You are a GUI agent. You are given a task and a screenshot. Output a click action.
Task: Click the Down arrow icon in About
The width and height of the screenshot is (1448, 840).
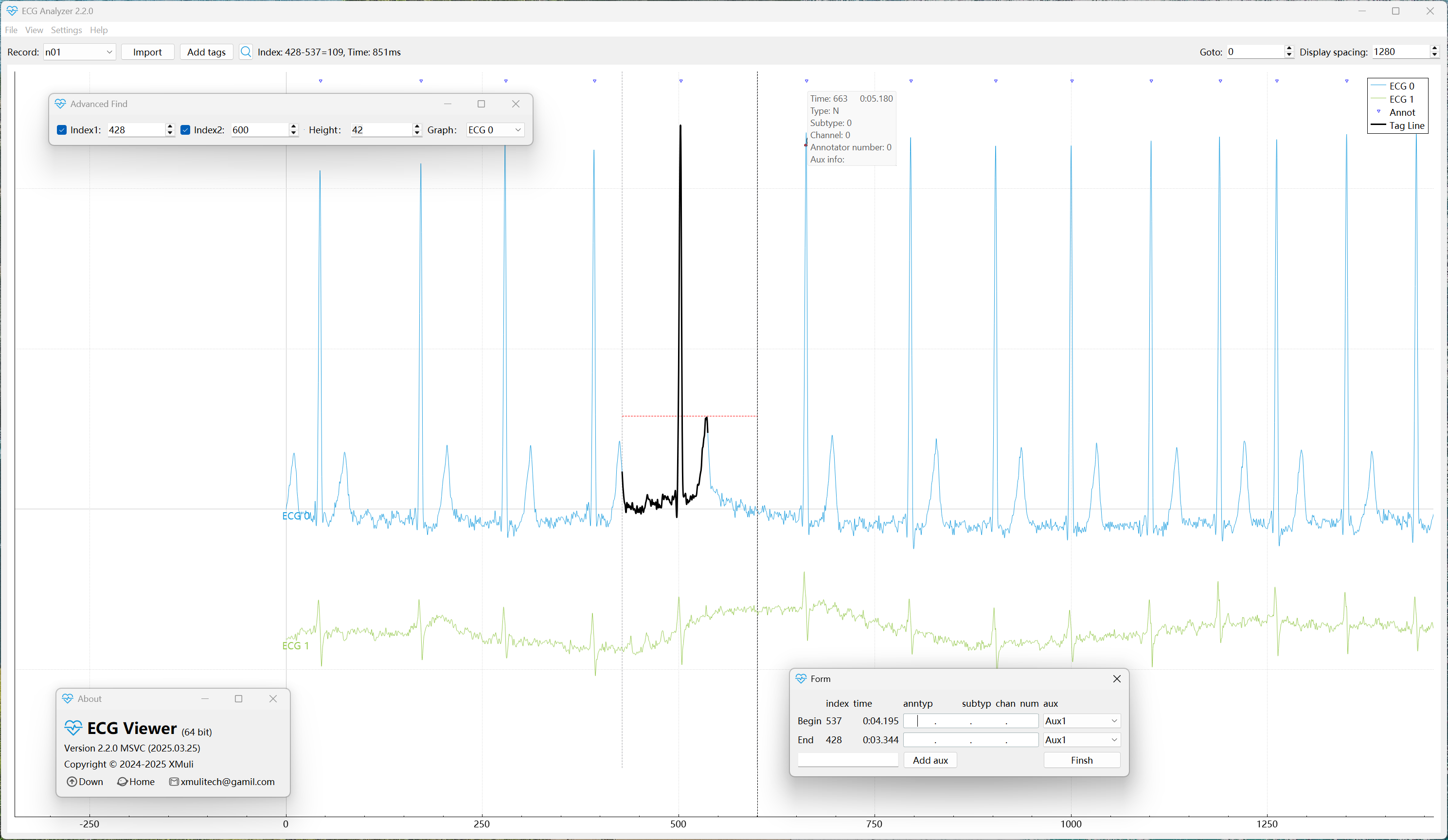72,782
